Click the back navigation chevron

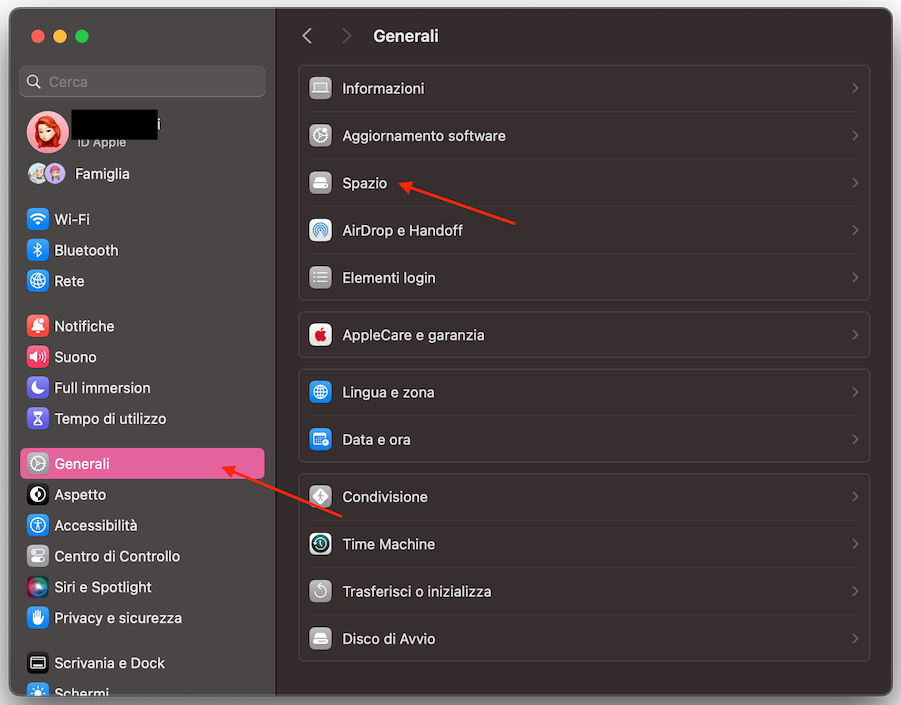click(307, 35)
